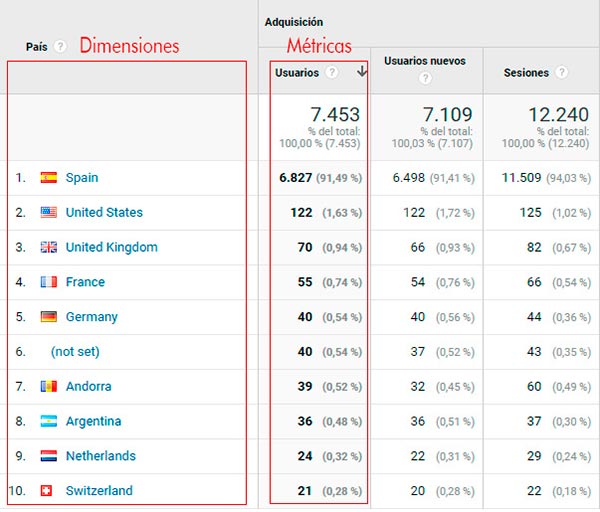Click (not set) new users value 37
Screen dimensions: 600x512
pos(418,352)
